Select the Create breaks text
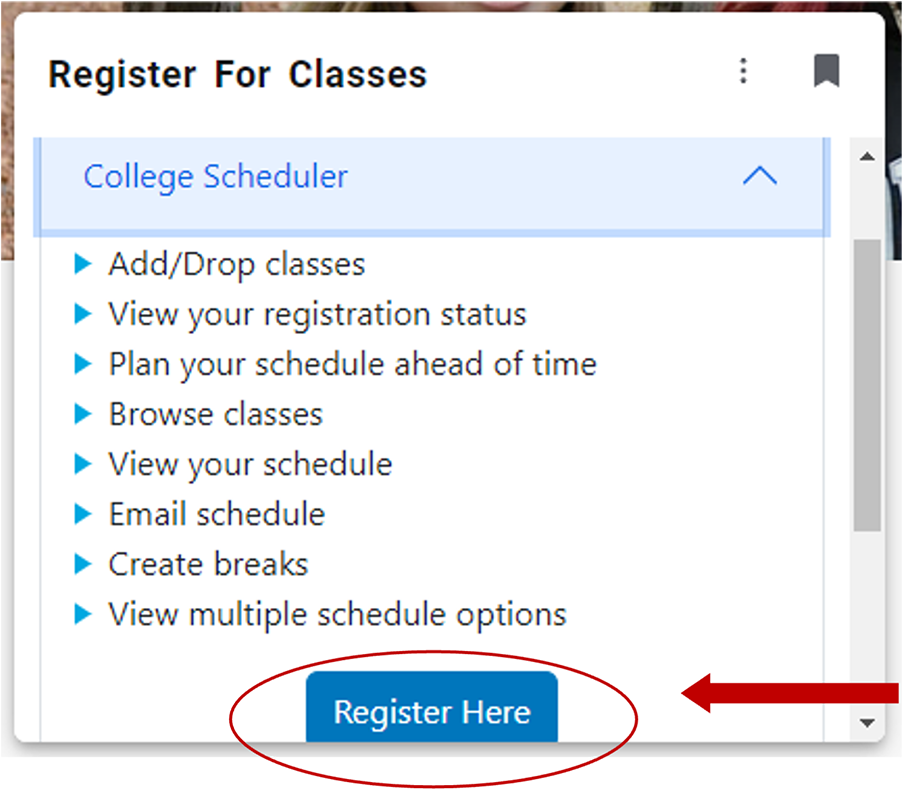This screenshot has height=792, width=905. [x=208, y=565]
